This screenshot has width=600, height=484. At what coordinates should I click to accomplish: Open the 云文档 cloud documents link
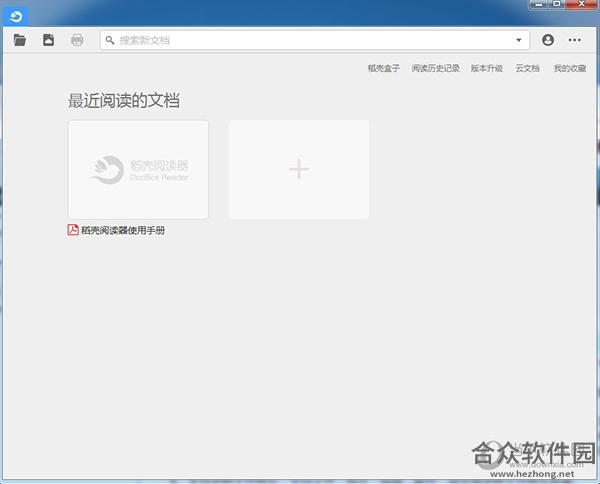527,68
